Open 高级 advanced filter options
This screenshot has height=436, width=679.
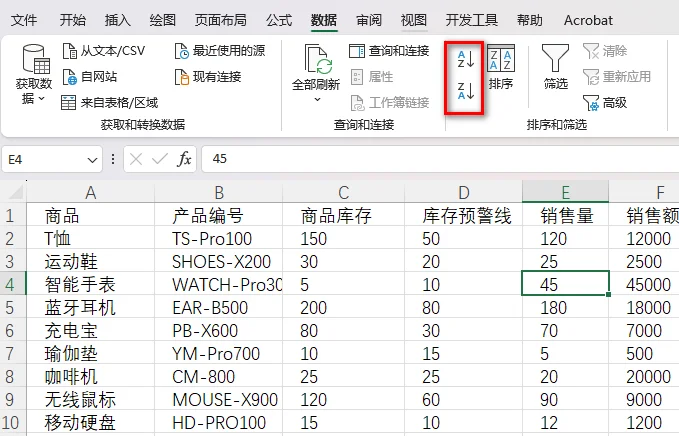(x=605, y=103)
